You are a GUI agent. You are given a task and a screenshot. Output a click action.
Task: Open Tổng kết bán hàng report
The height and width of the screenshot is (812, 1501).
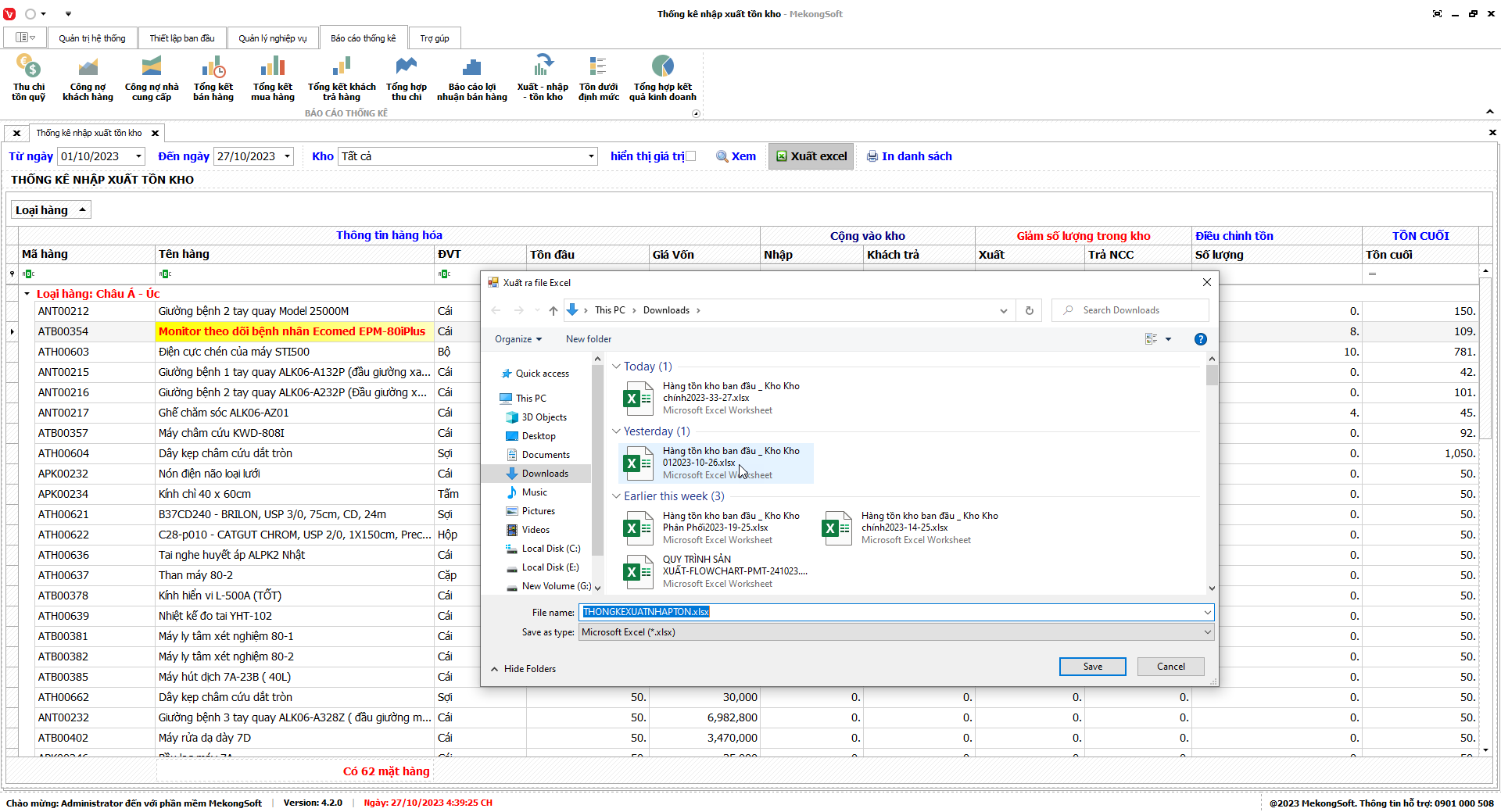pos(213,77)
